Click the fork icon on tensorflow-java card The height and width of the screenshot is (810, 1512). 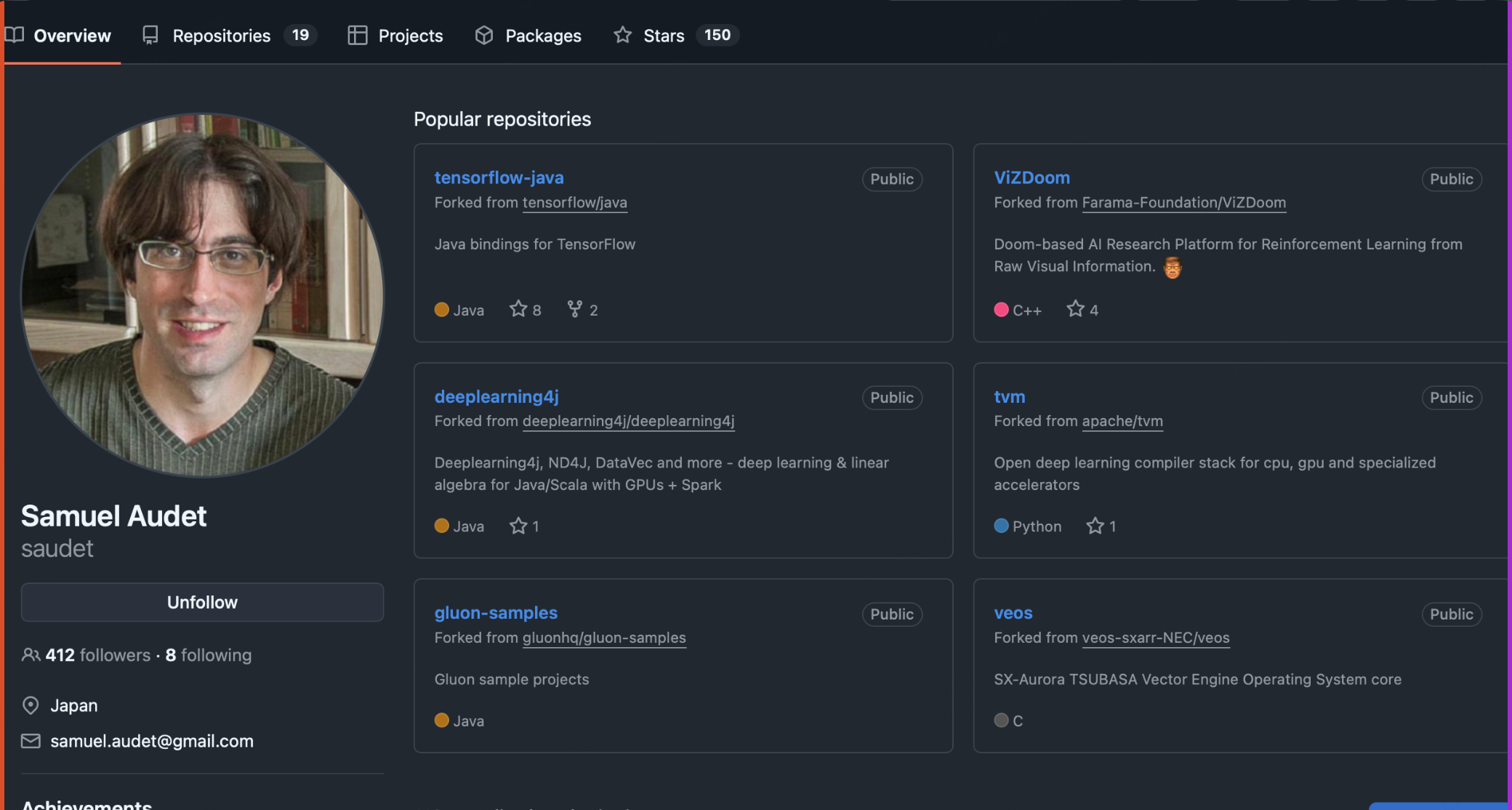coord(575,309)
